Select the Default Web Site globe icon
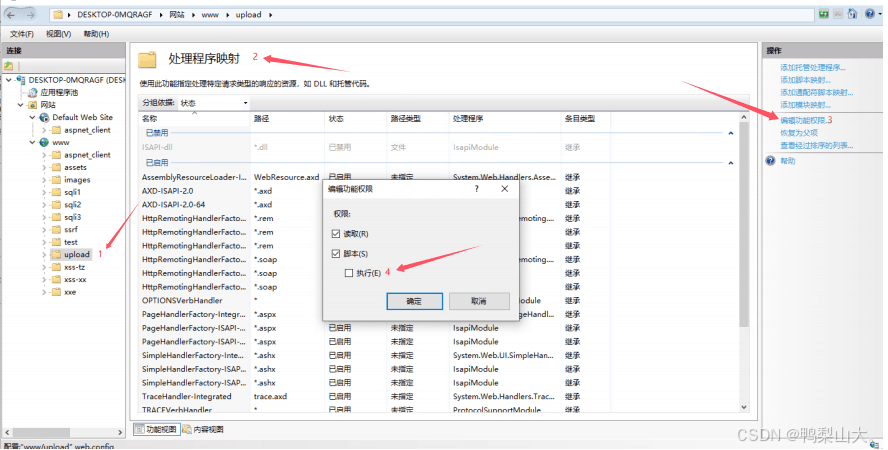Viewport: 888px width, 450px height. pyautogui.click(x=43, y=117)
